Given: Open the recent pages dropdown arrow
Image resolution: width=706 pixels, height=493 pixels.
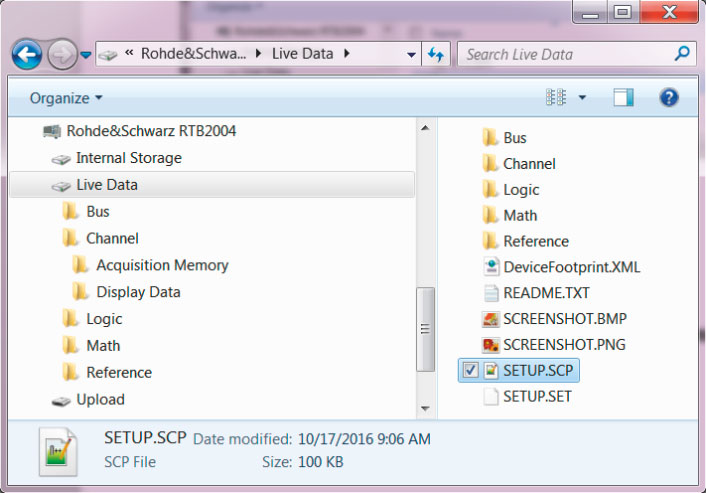Looking at the screenshot, I should pyautogui.click(x=86, y=55).
